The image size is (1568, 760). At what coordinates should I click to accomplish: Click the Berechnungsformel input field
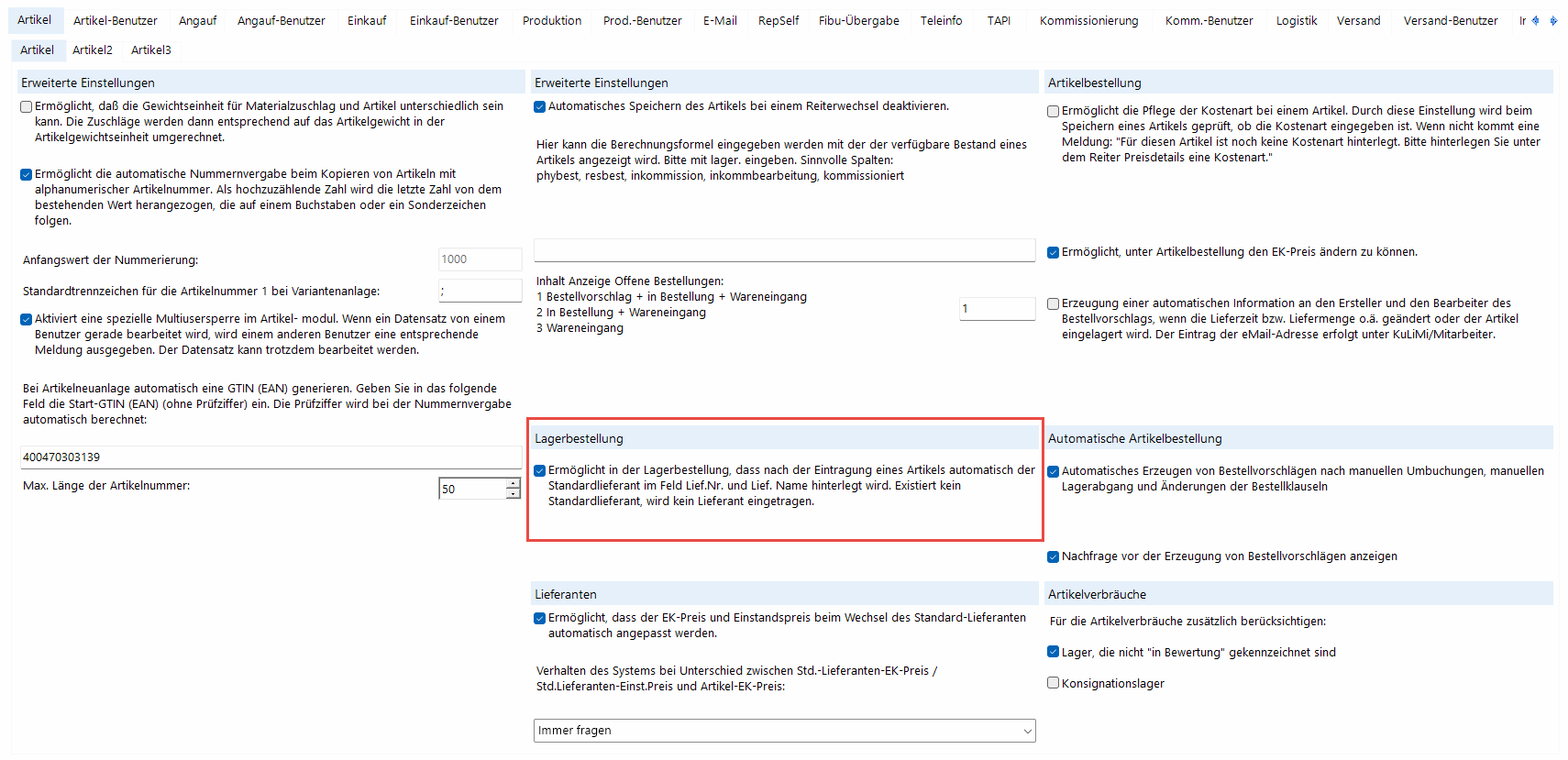click(x=785, y=250)
